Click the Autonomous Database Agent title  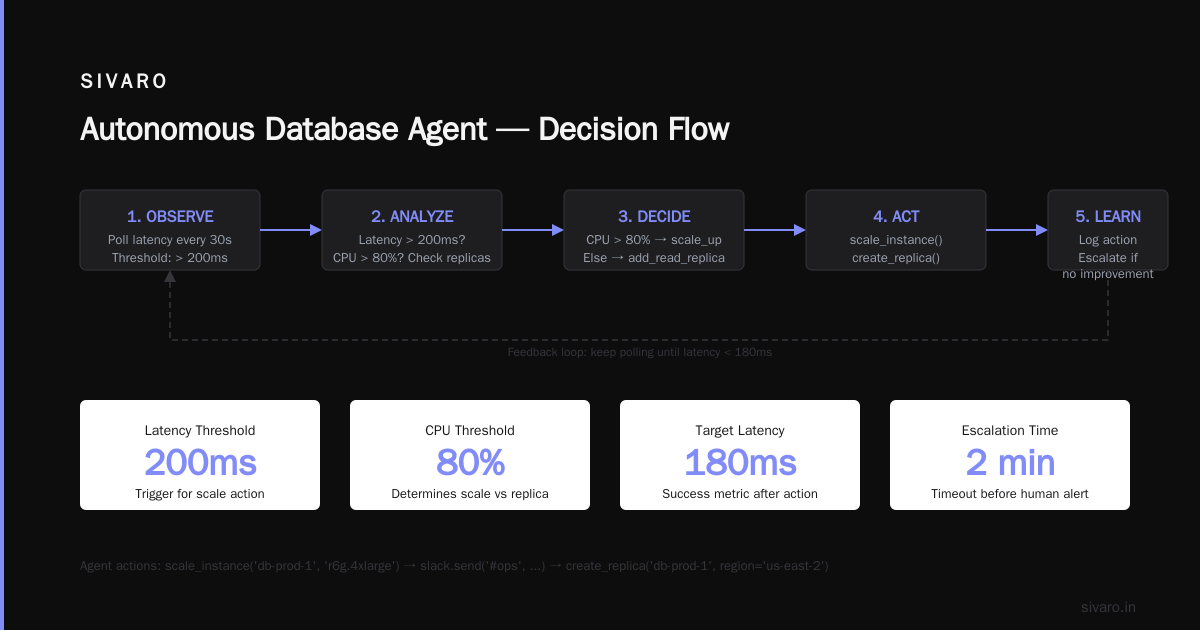[x=405, y=130]
